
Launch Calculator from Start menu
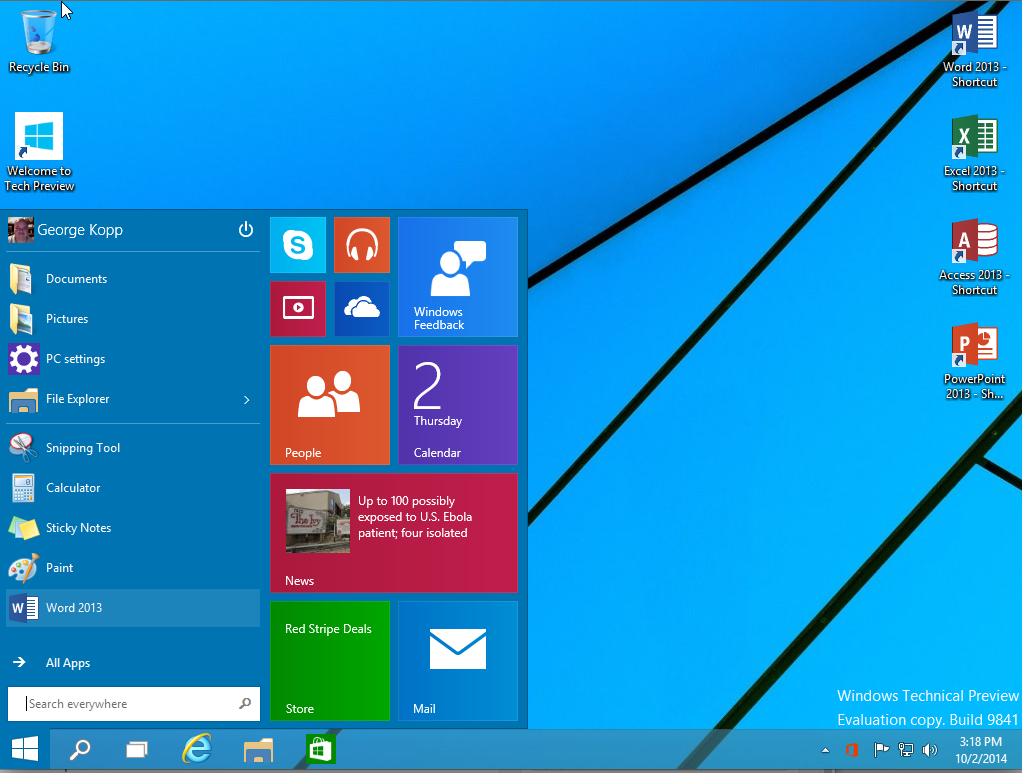pos(133,488)
